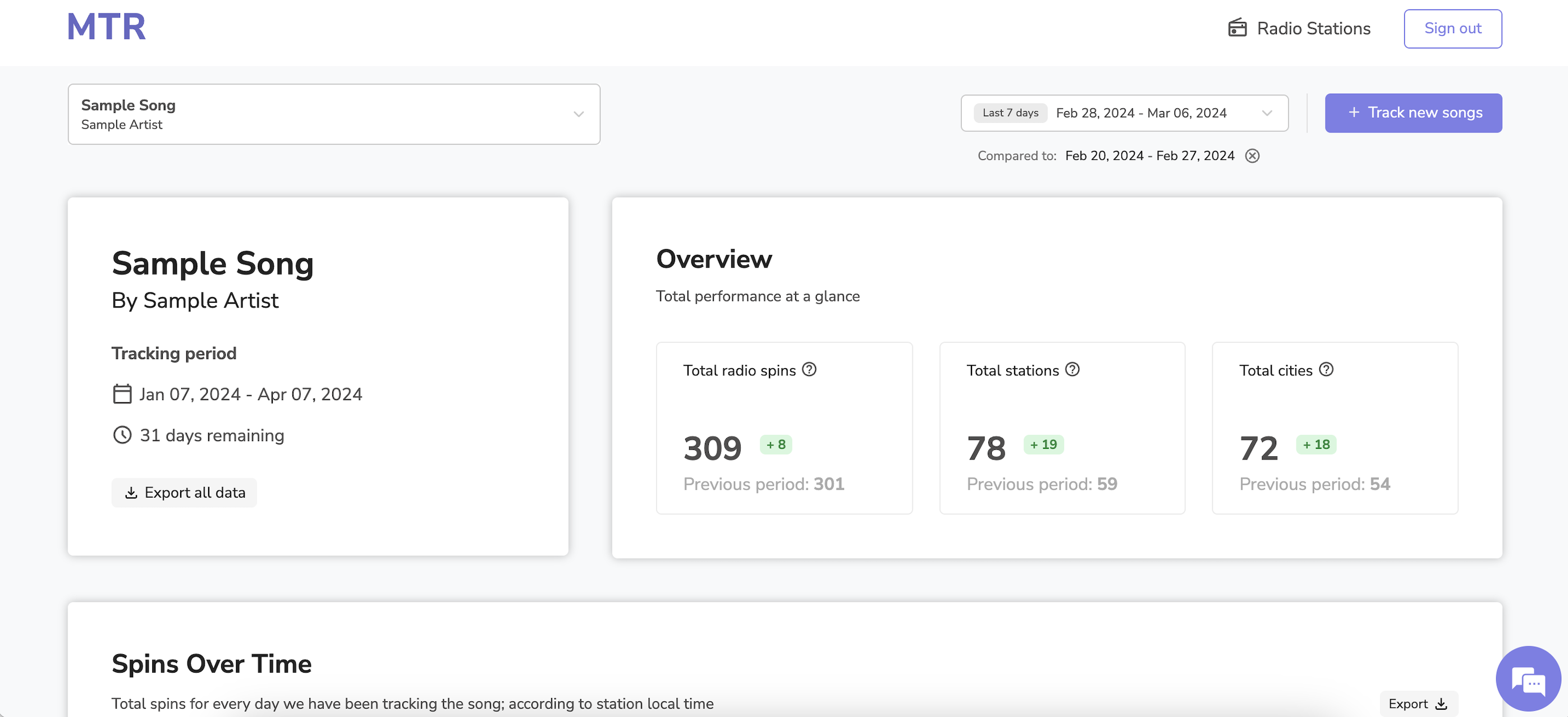Image resolution: width=1568 pixels, height=717 pixels.
Task: Click the +8 spins change badge
Action: (776, 445)
